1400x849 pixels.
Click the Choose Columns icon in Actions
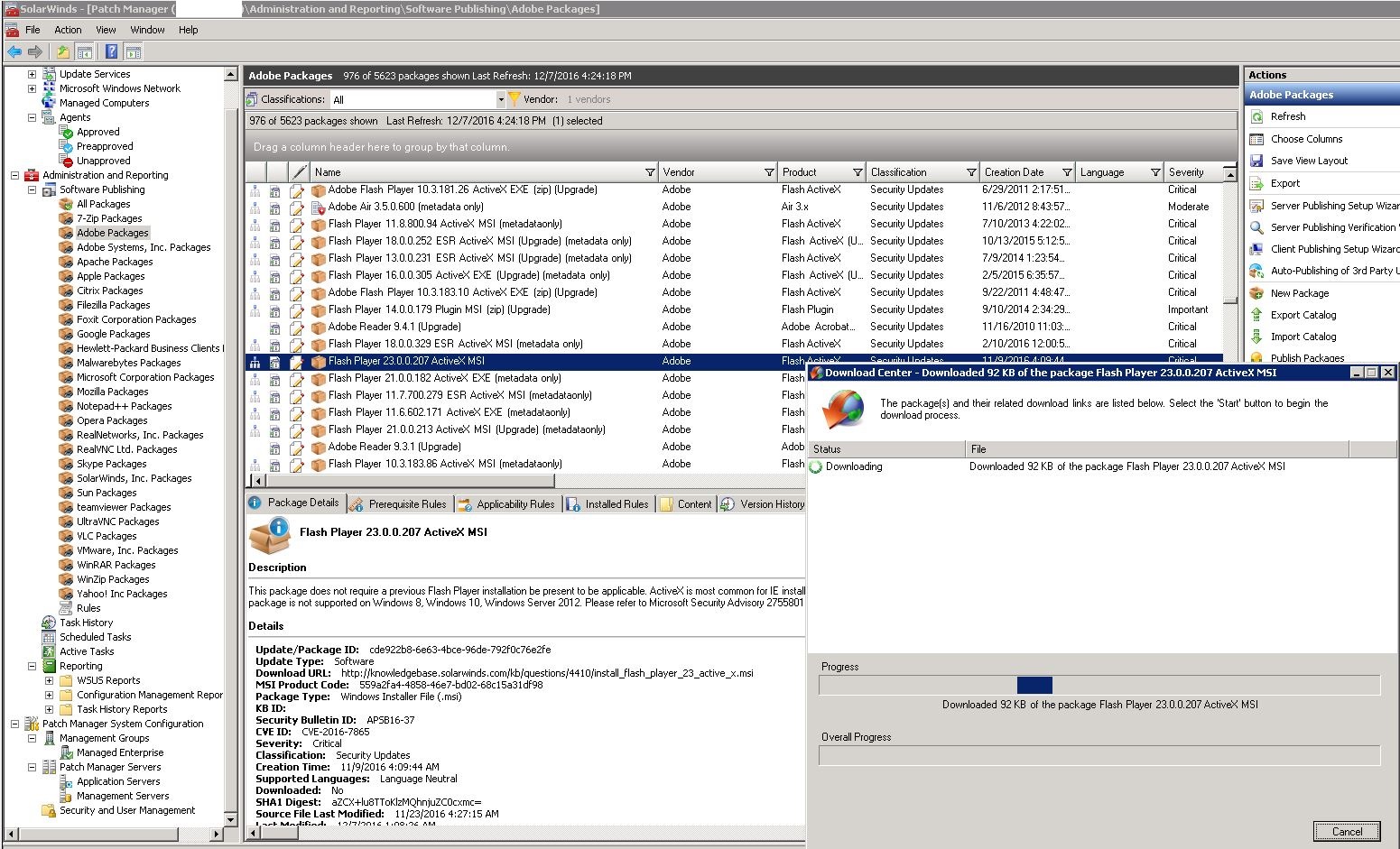[x=1256, y=139]
